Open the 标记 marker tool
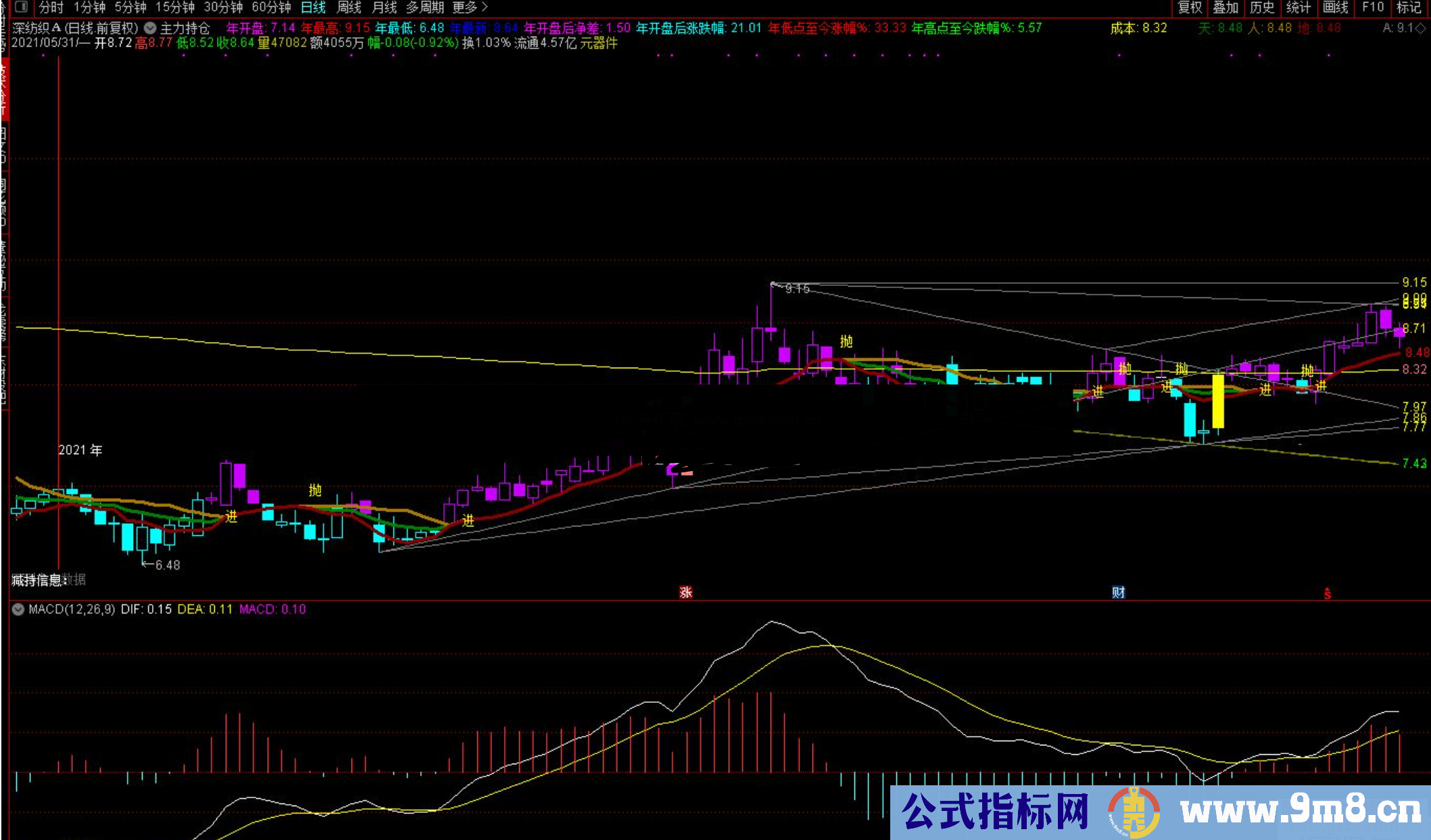 click(x=1409, y=7)
